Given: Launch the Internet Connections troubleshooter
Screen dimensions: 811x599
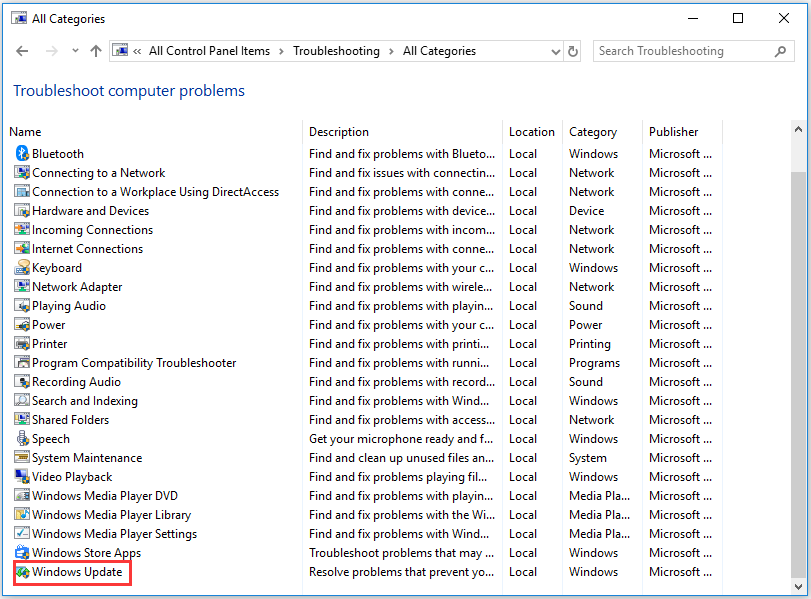Looking at the screenshot, I should pyautogui.click(x=87, y=248).
